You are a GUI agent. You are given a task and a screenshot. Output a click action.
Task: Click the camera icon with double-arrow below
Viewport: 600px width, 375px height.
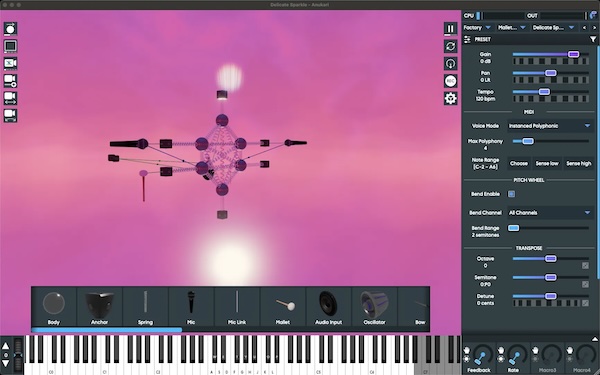(10, 98)
